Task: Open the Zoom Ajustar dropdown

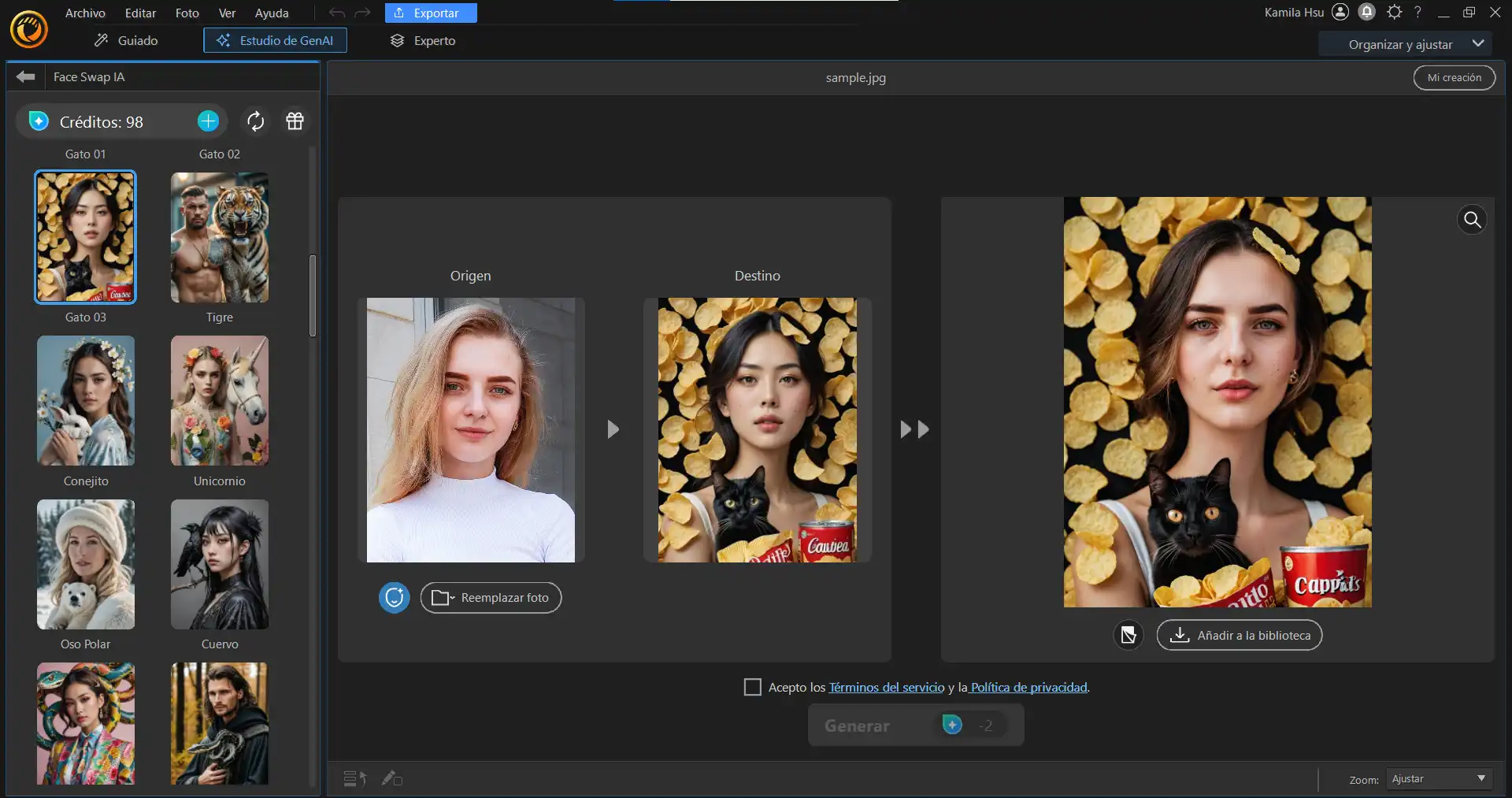Action: pyautogui.click(x=1438, y=779)
